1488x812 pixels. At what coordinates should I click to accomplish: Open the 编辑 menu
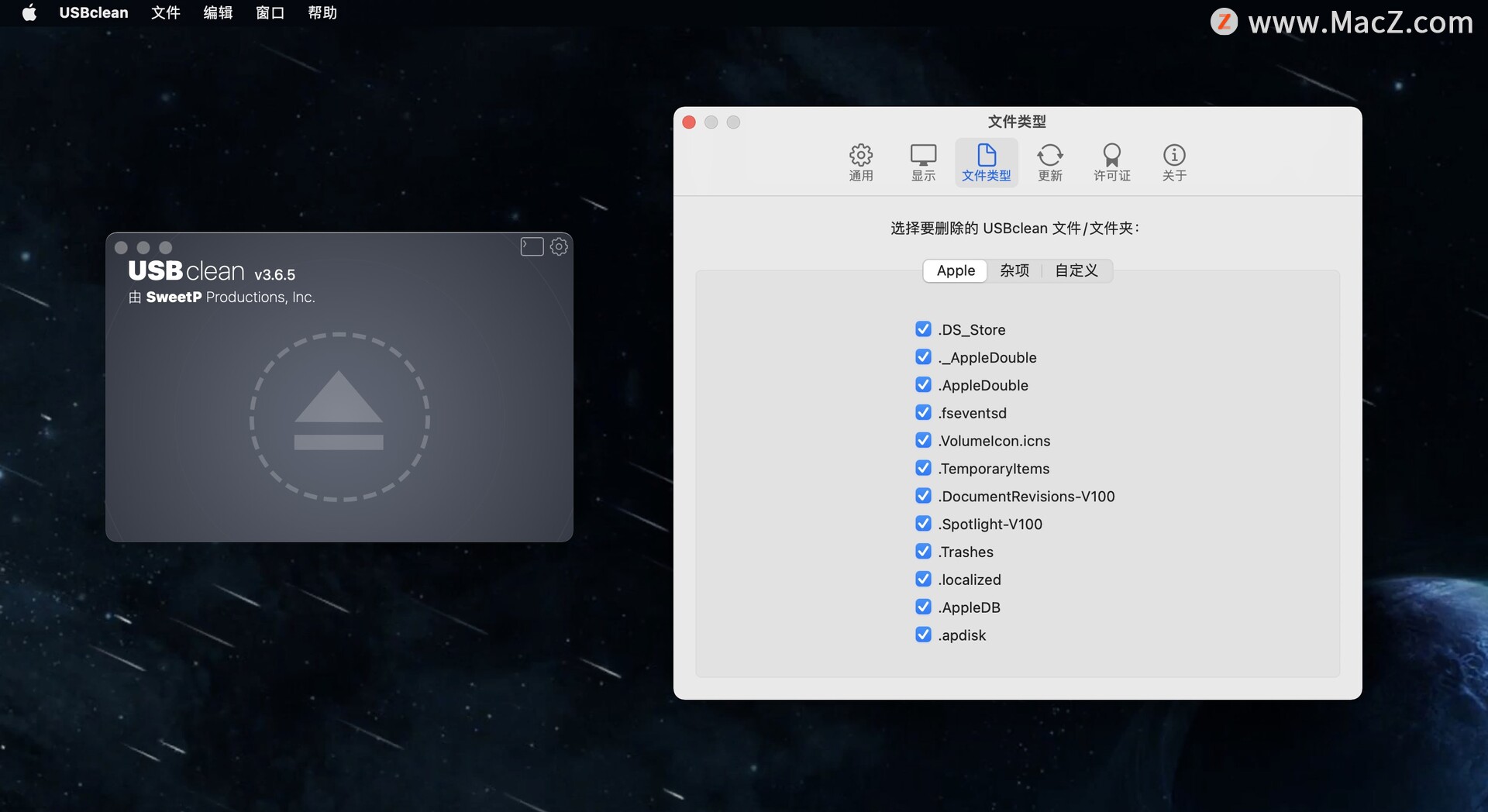218,12
